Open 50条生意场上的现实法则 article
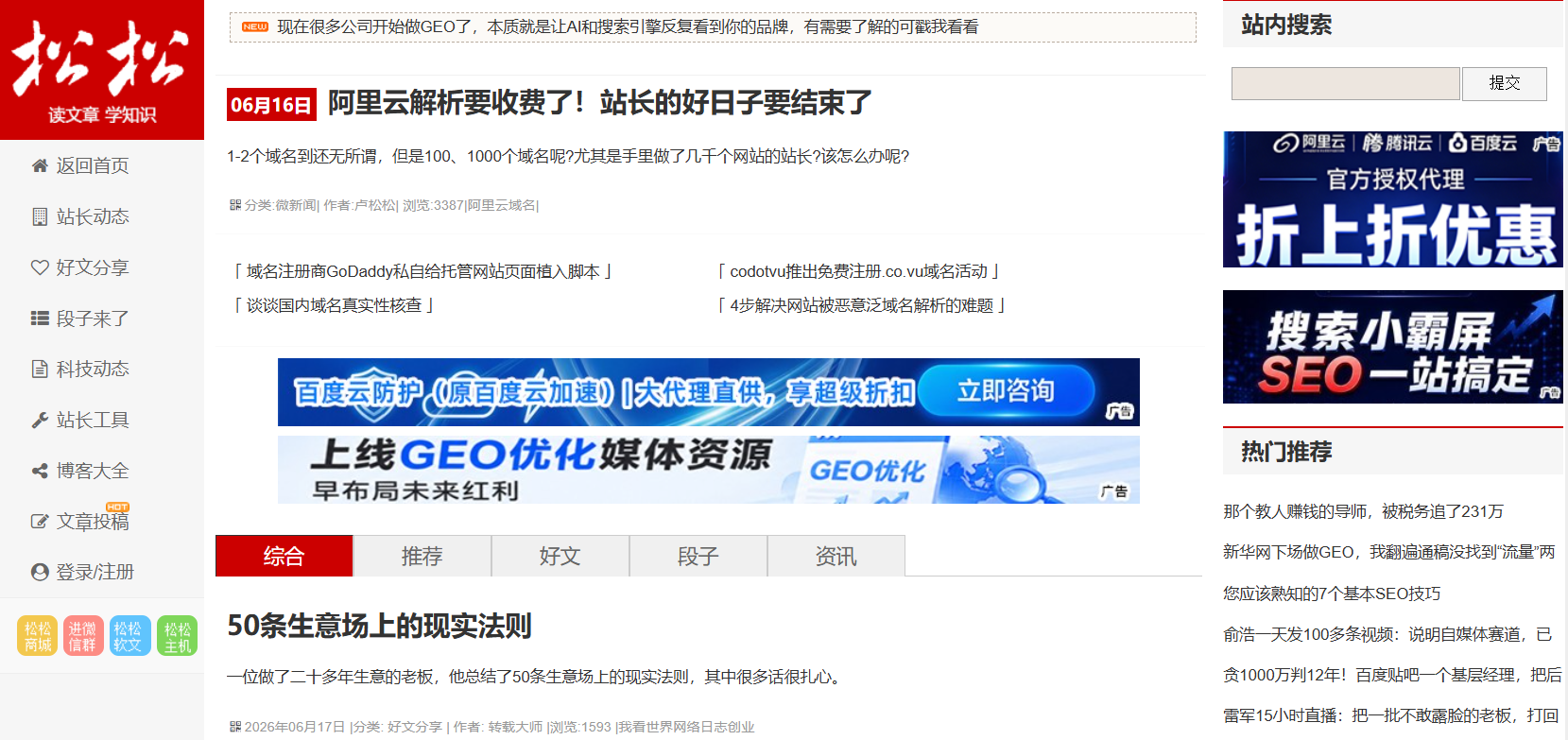The image size is (1568, 740). (380, 626)
